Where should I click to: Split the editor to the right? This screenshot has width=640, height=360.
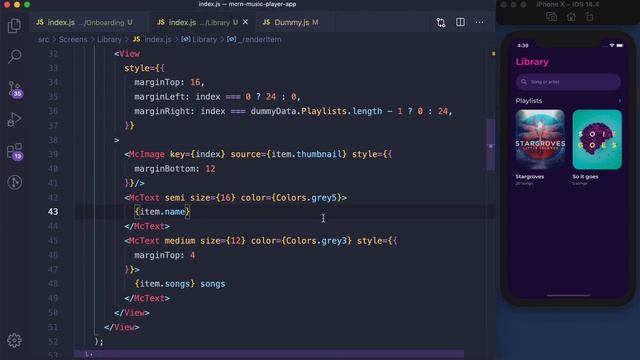pyautogui.click(x=460, y=22)
